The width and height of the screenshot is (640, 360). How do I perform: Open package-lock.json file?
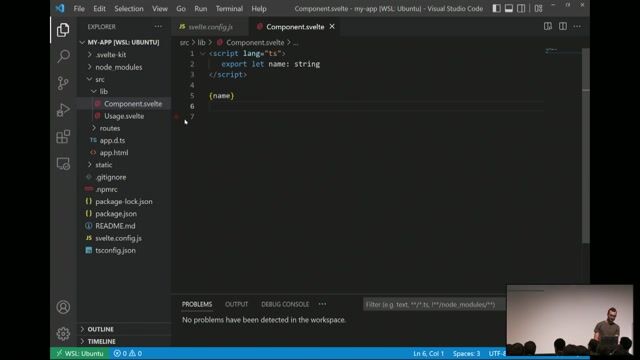124,202
